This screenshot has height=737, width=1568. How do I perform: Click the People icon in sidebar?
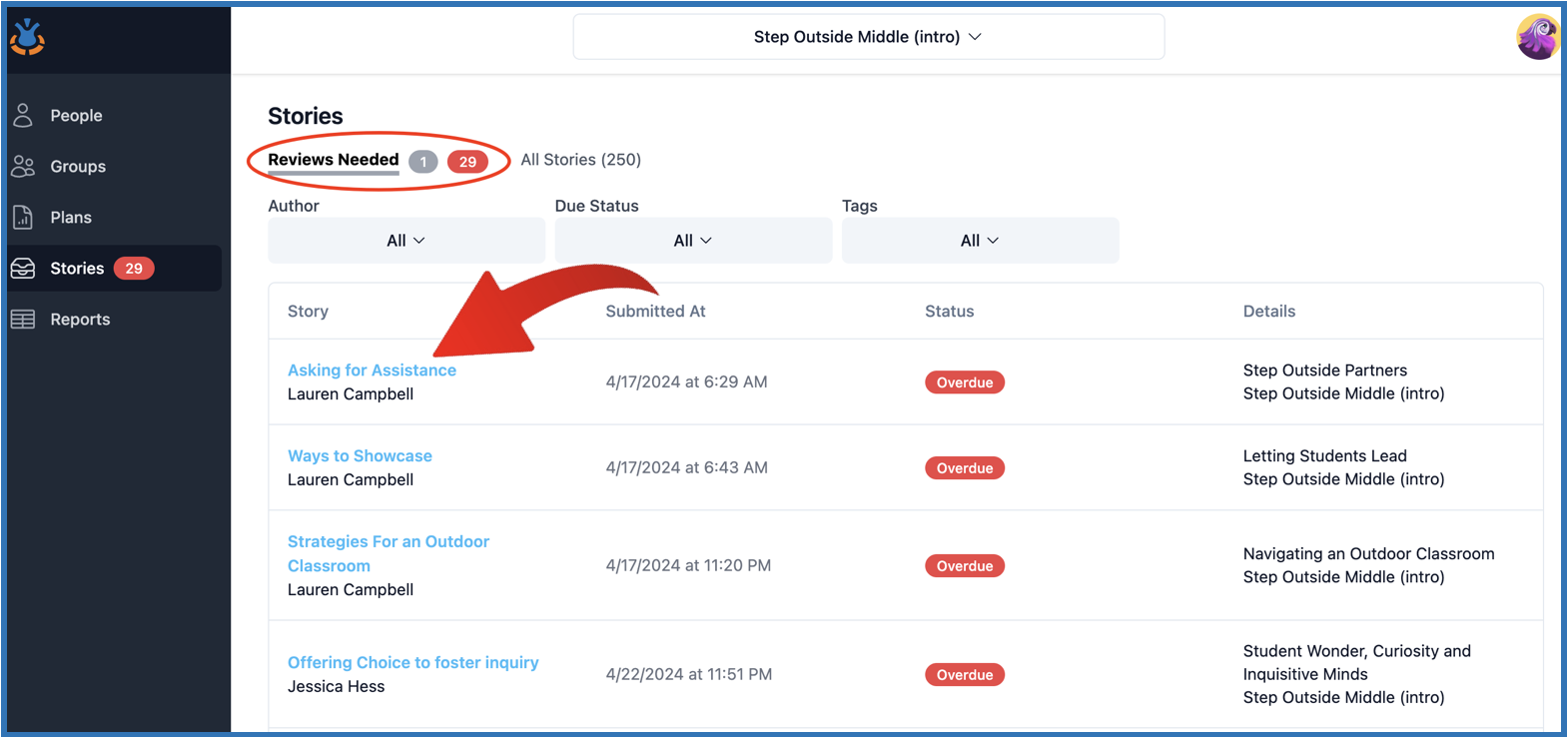click(x=23, y=115)
